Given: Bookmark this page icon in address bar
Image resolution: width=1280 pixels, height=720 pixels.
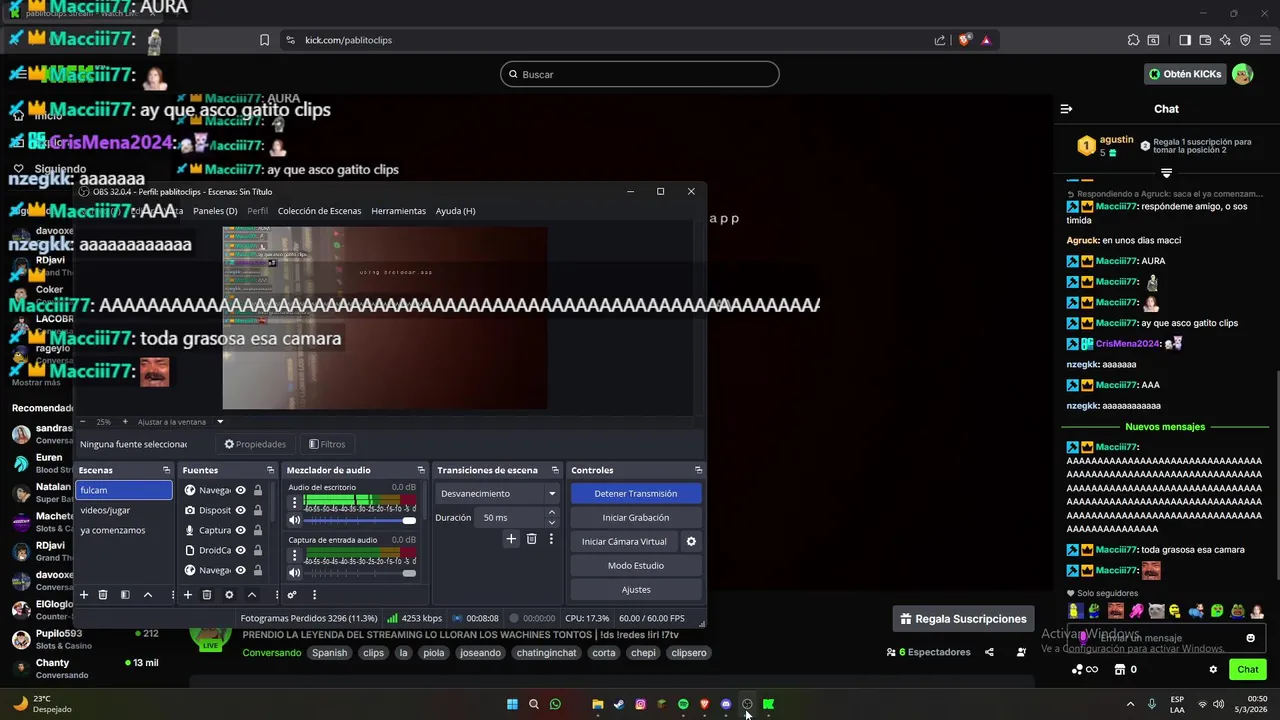Looking at the screenshot, I should 264,40.
